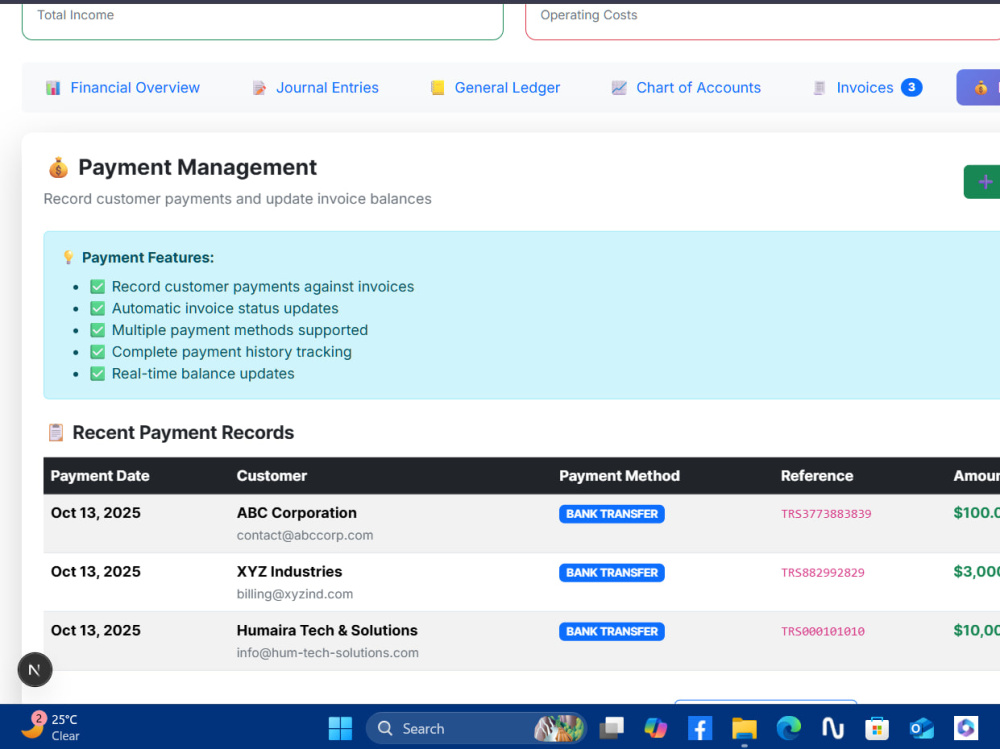The height and width of the screenshot is (749, 1000).
Task: Click the $100 amount for ABC Corporation
Action: click(976, 513)
